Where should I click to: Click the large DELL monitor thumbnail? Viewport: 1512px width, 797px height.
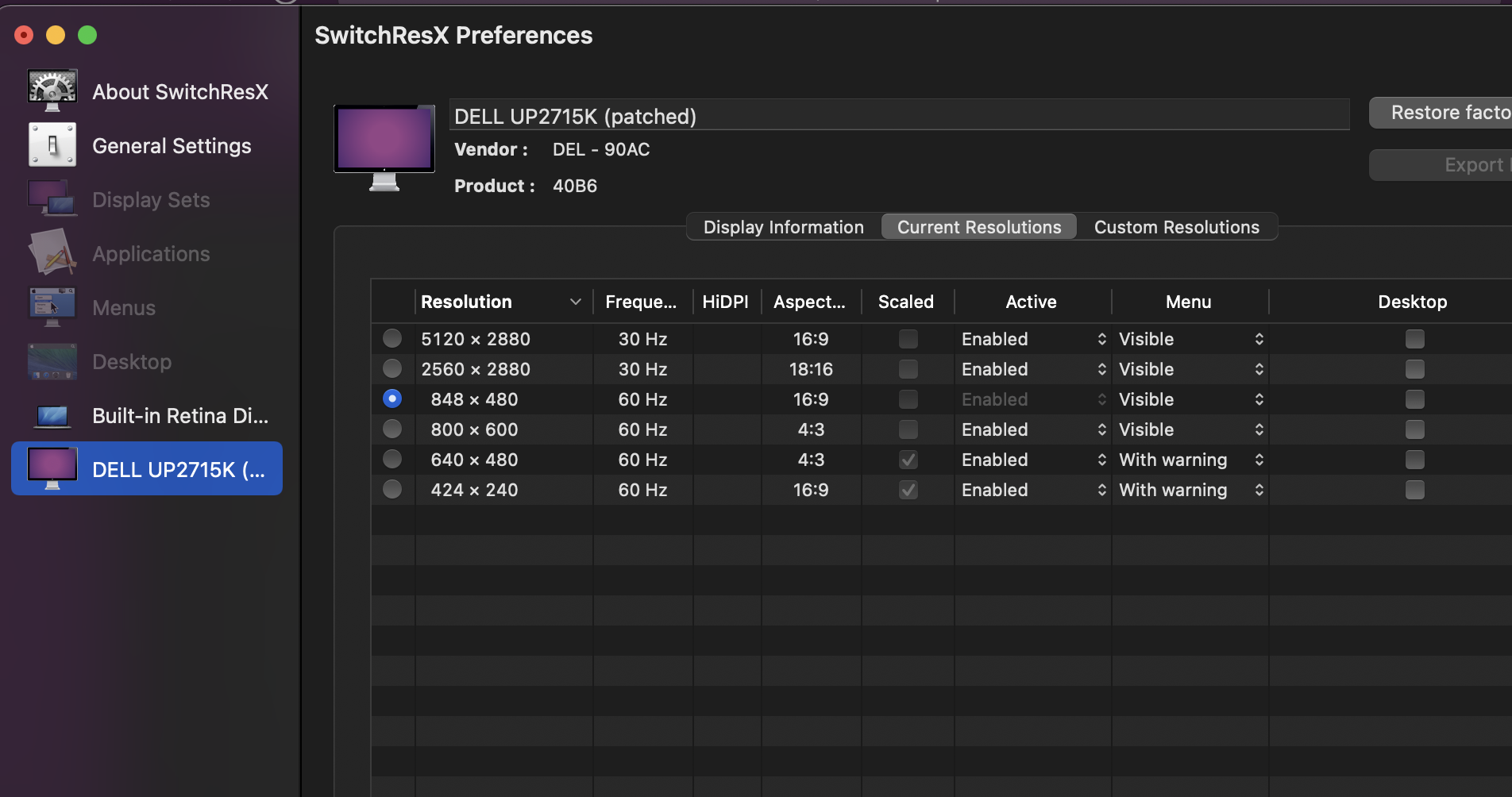point(384,148)
